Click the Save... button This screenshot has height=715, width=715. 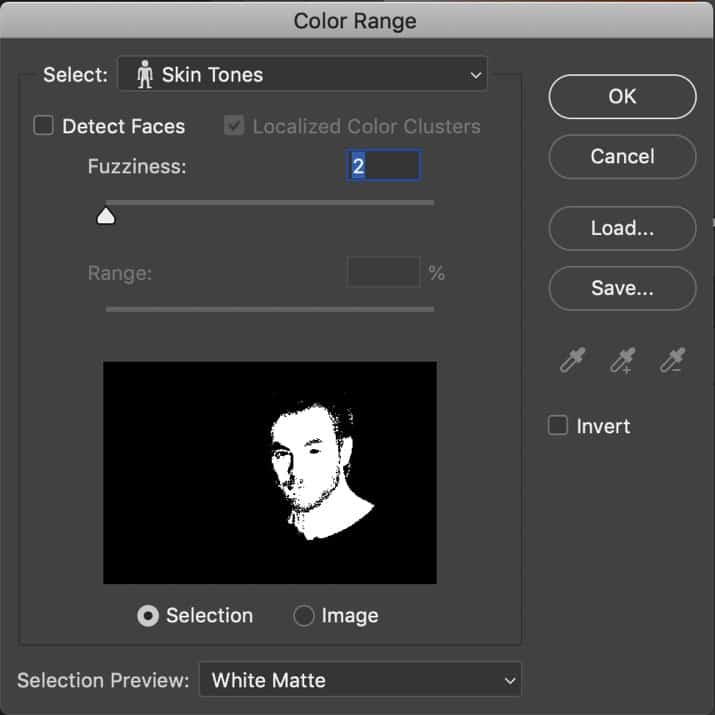coord(622,288)
